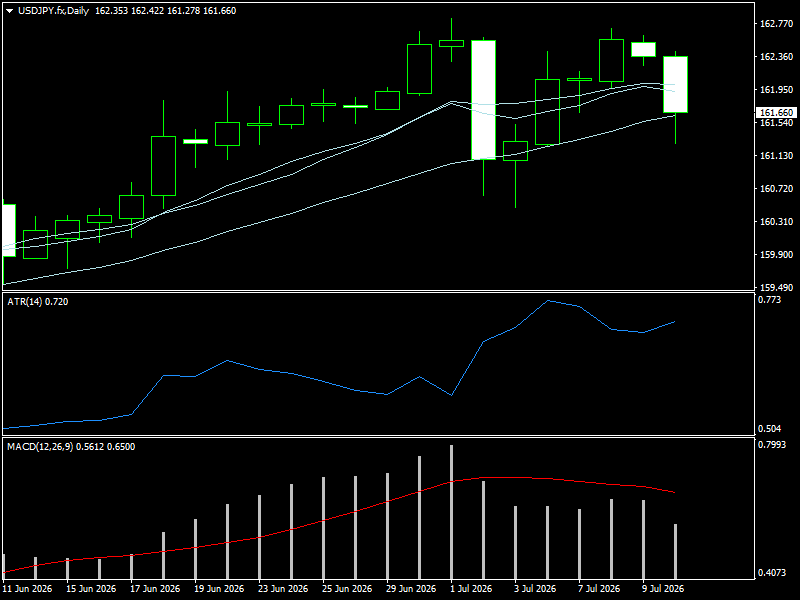Click MACD scale value 0.4073
Viewport: 800px width, 600px height.
tap(772, 573)
